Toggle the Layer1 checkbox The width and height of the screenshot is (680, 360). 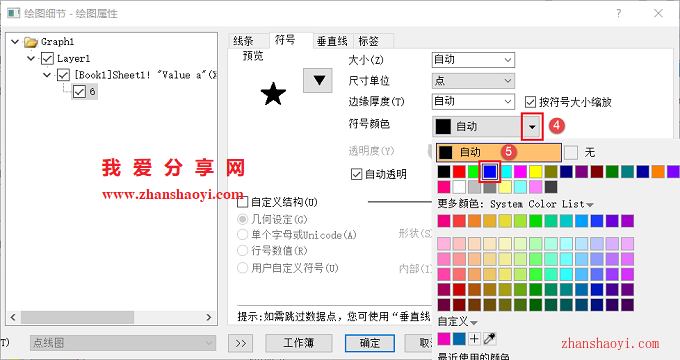47,59
